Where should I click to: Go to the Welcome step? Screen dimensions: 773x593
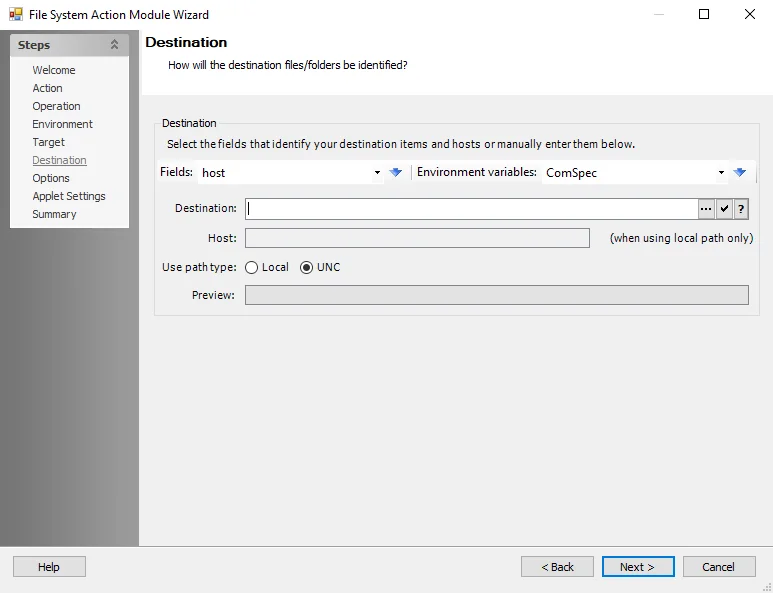(54, 70)
